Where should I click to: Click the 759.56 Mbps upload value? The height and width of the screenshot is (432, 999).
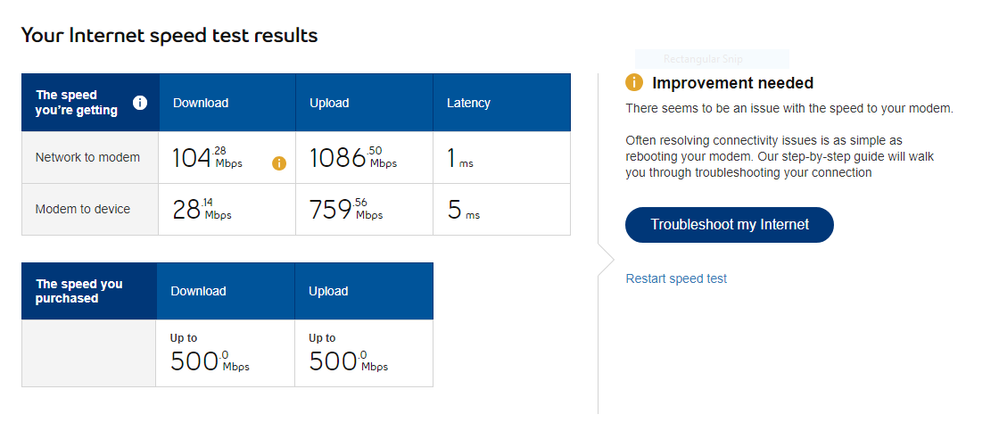click(x=346, y=210)
